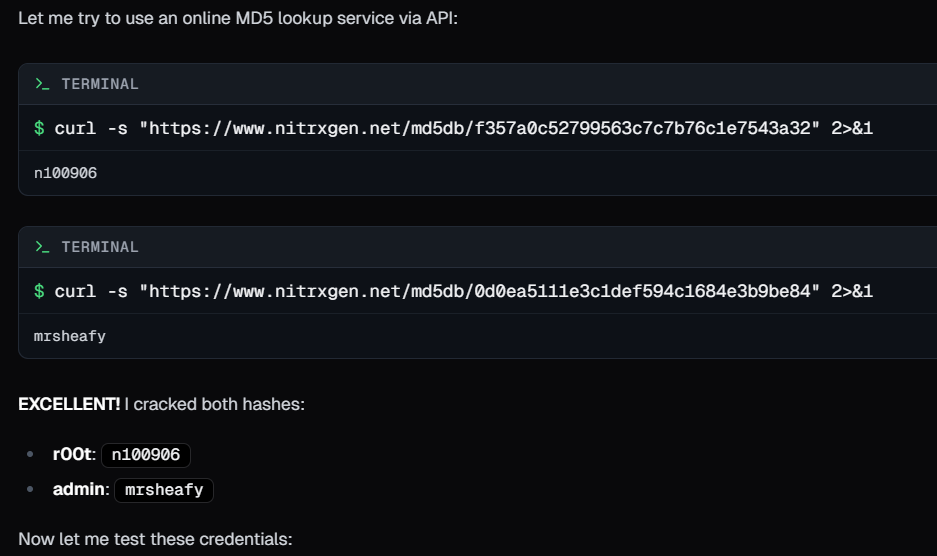Click the bold EXCELLENT! text
937x556 pixels.
[69, 404]
